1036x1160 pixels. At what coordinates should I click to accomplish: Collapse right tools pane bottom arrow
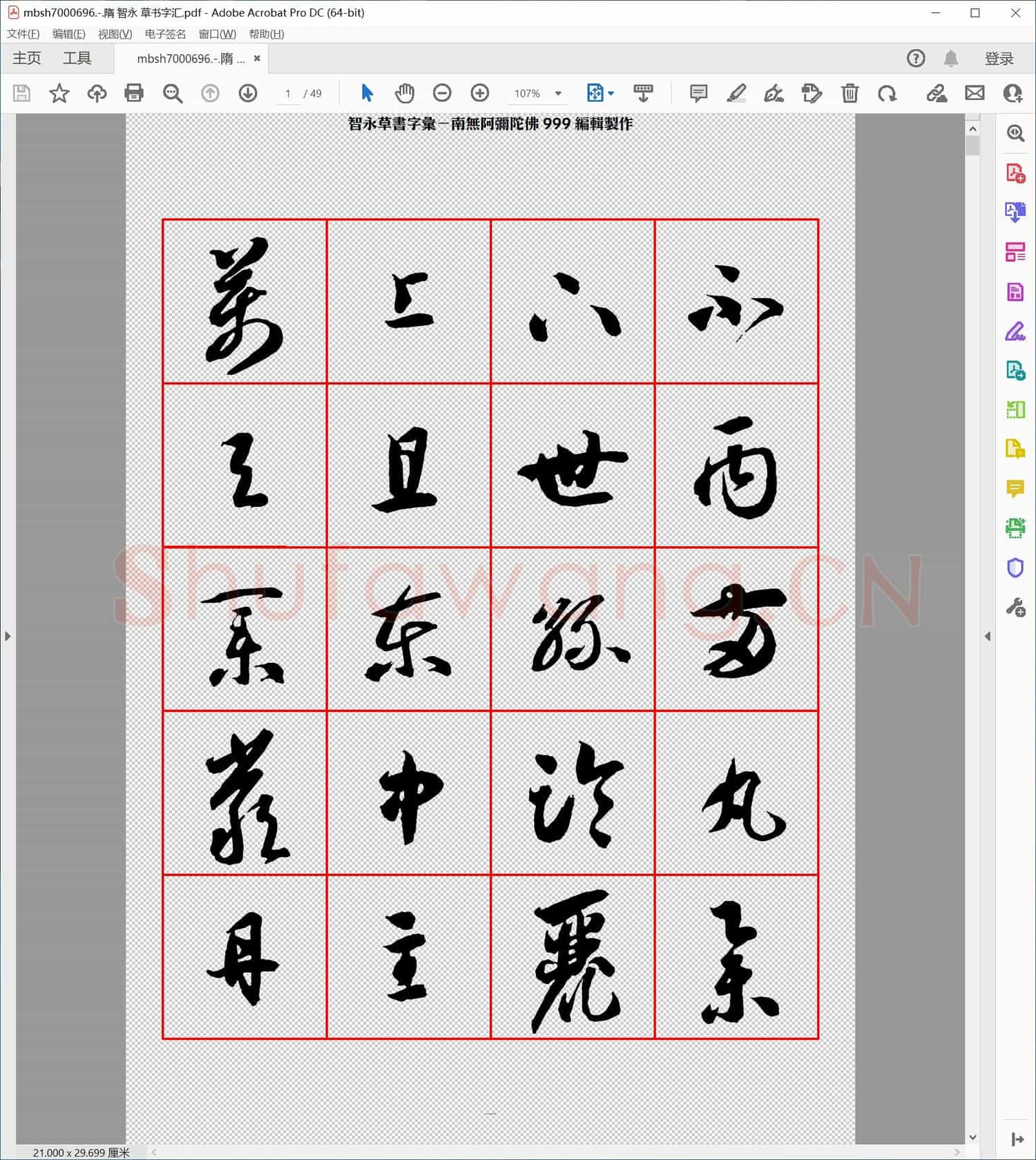[1017, 1139]
